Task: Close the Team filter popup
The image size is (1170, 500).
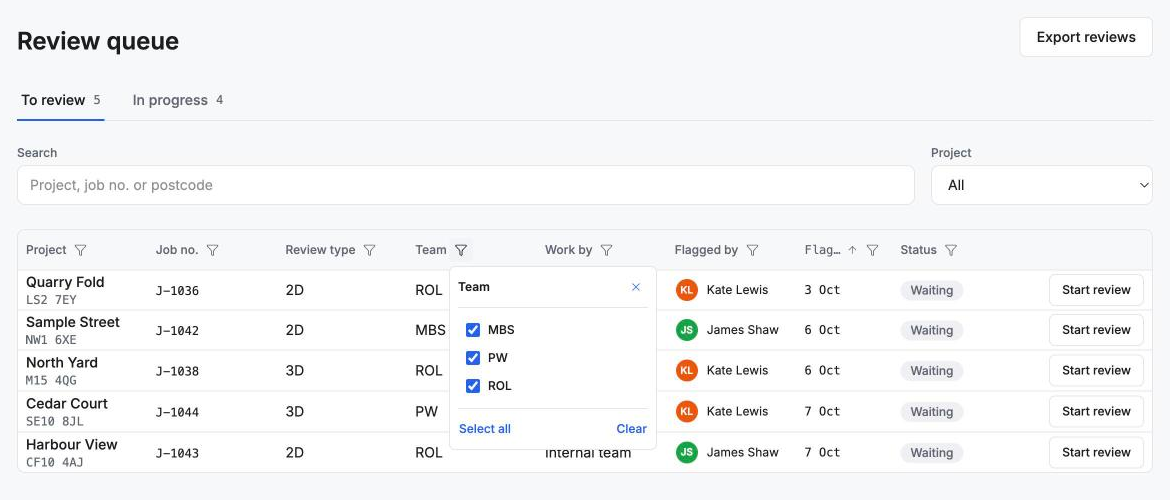Action: (636, 287)
